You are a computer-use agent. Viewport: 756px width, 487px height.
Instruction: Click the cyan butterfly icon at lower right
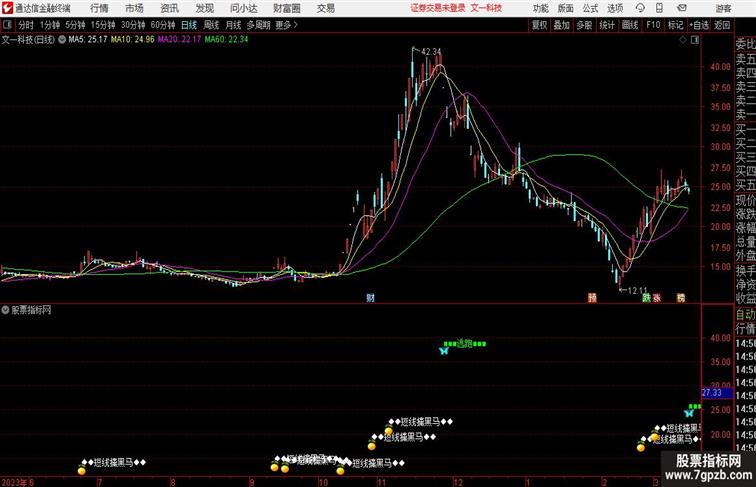(x=689, y=413)
